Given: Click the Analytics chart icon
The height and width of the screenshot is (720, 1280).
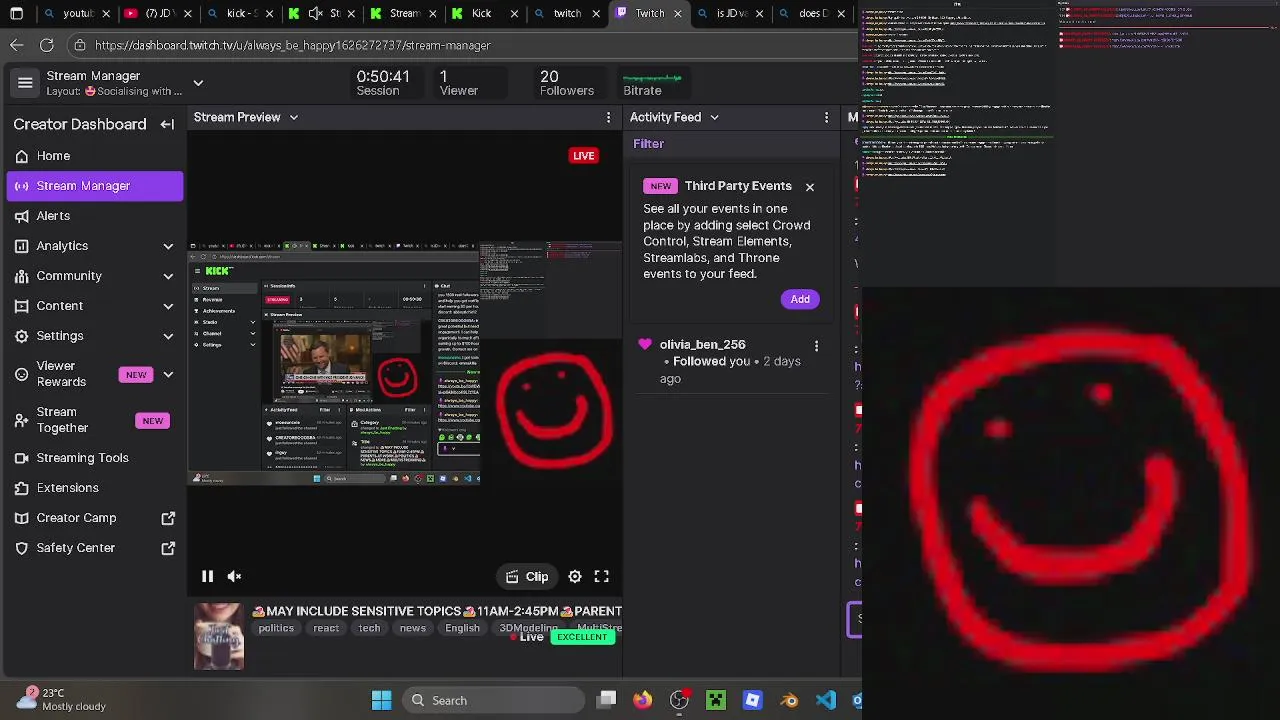Looking at the screenshot, I should coord(22,246).
